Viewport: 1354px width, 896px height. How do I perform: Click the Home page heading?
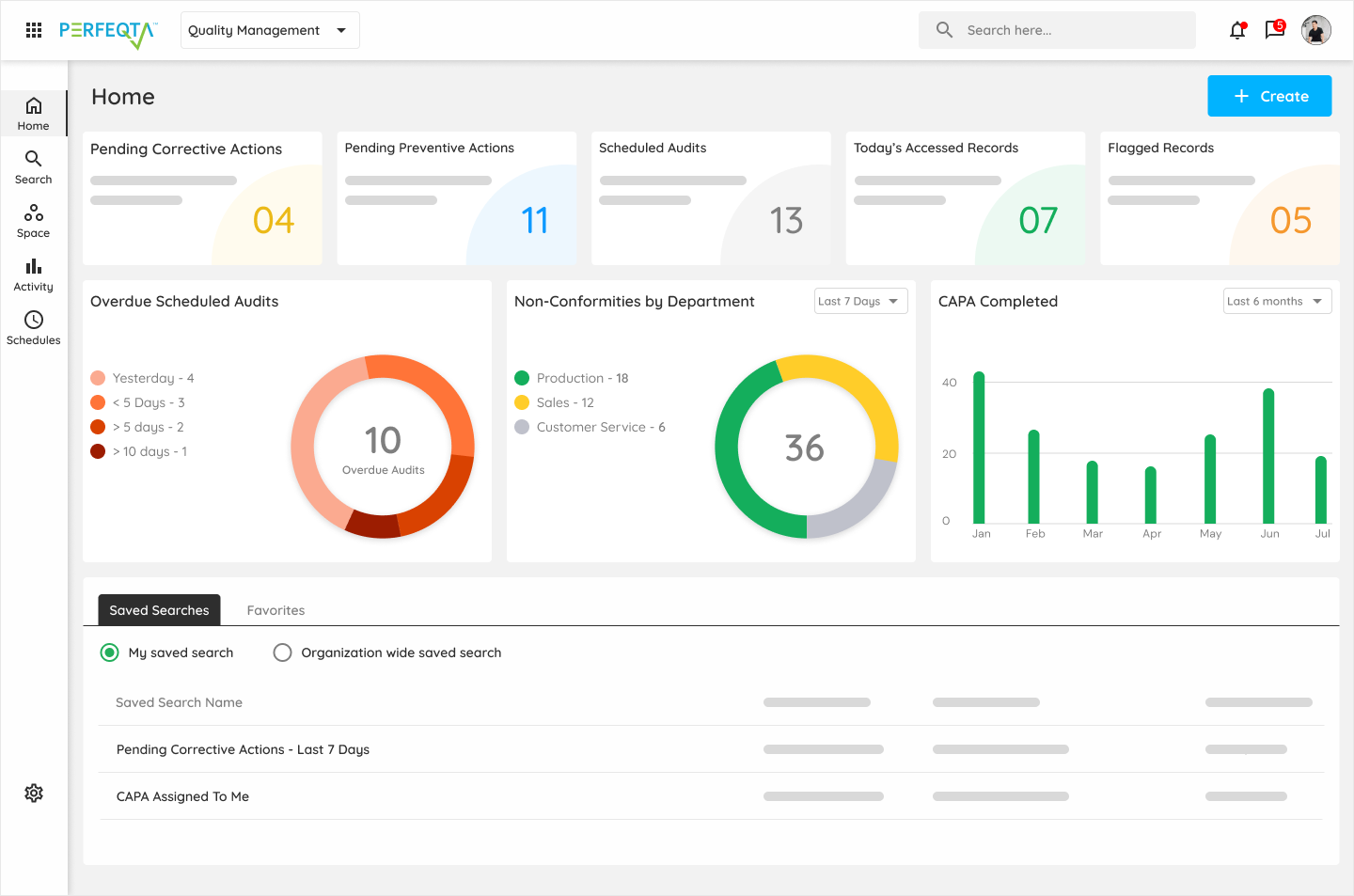coord(123,97)
